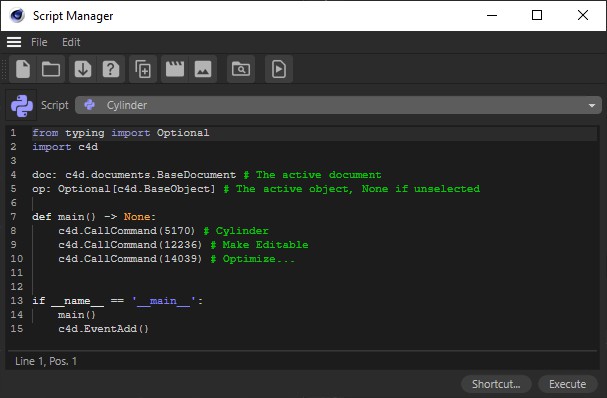The image size is (607, 398).
Task: Expand the Script dropdown showing Cylinder
Action: click(x=338, y=105)
